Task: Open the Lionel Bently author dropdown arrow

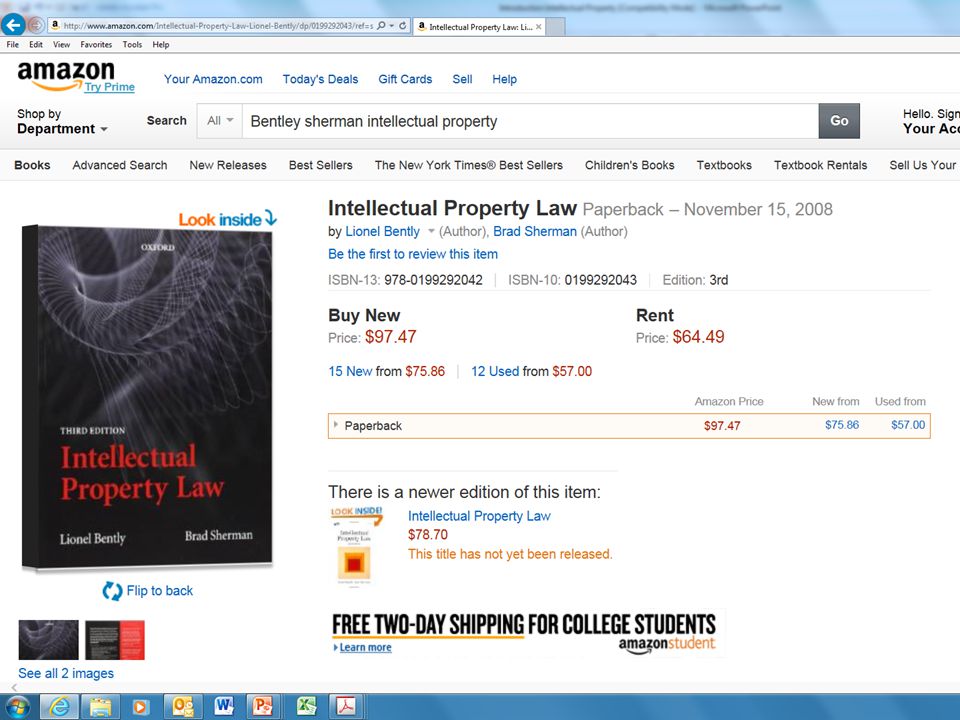Action: [x=431, y=231]
